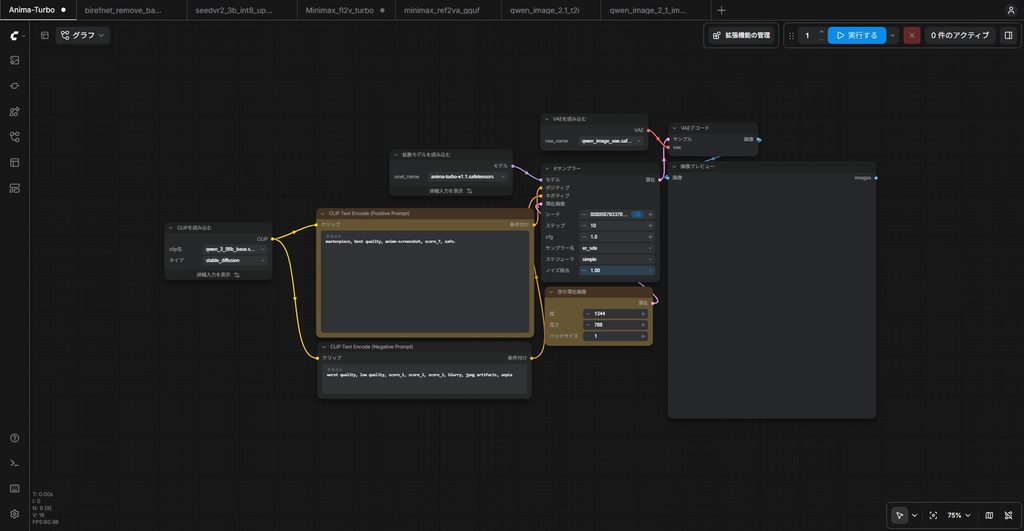This screenshot has width=1024, height=531.
Task: Click the 実行する run button
Action: point(857,35)
